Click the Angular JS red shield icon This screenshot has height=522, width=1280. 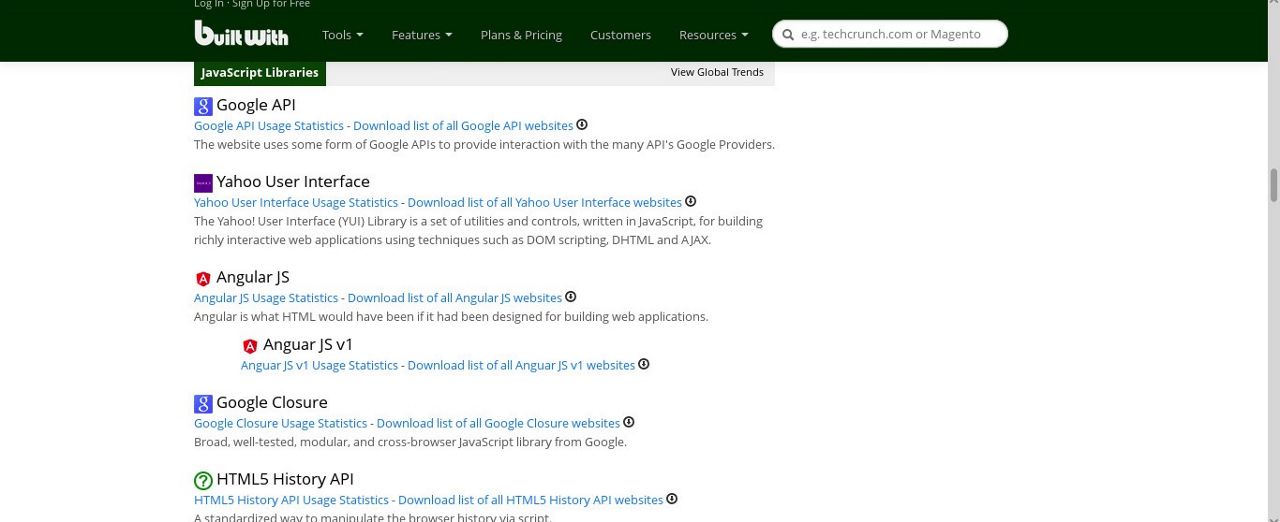203,279
